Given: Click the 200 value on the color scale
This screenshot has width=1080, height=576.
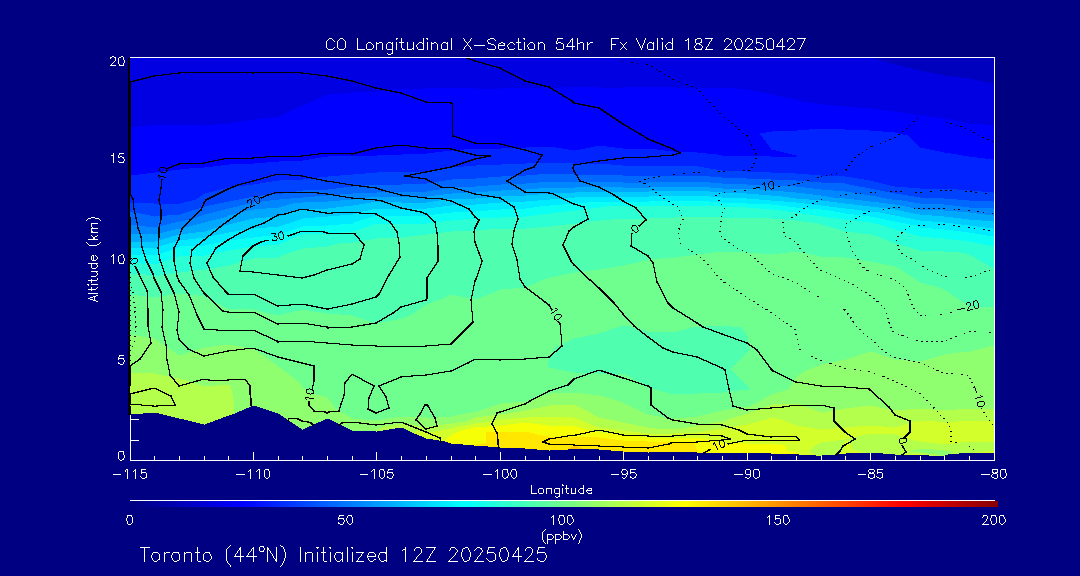Looking at the screenshot, I should click(995, 520).
